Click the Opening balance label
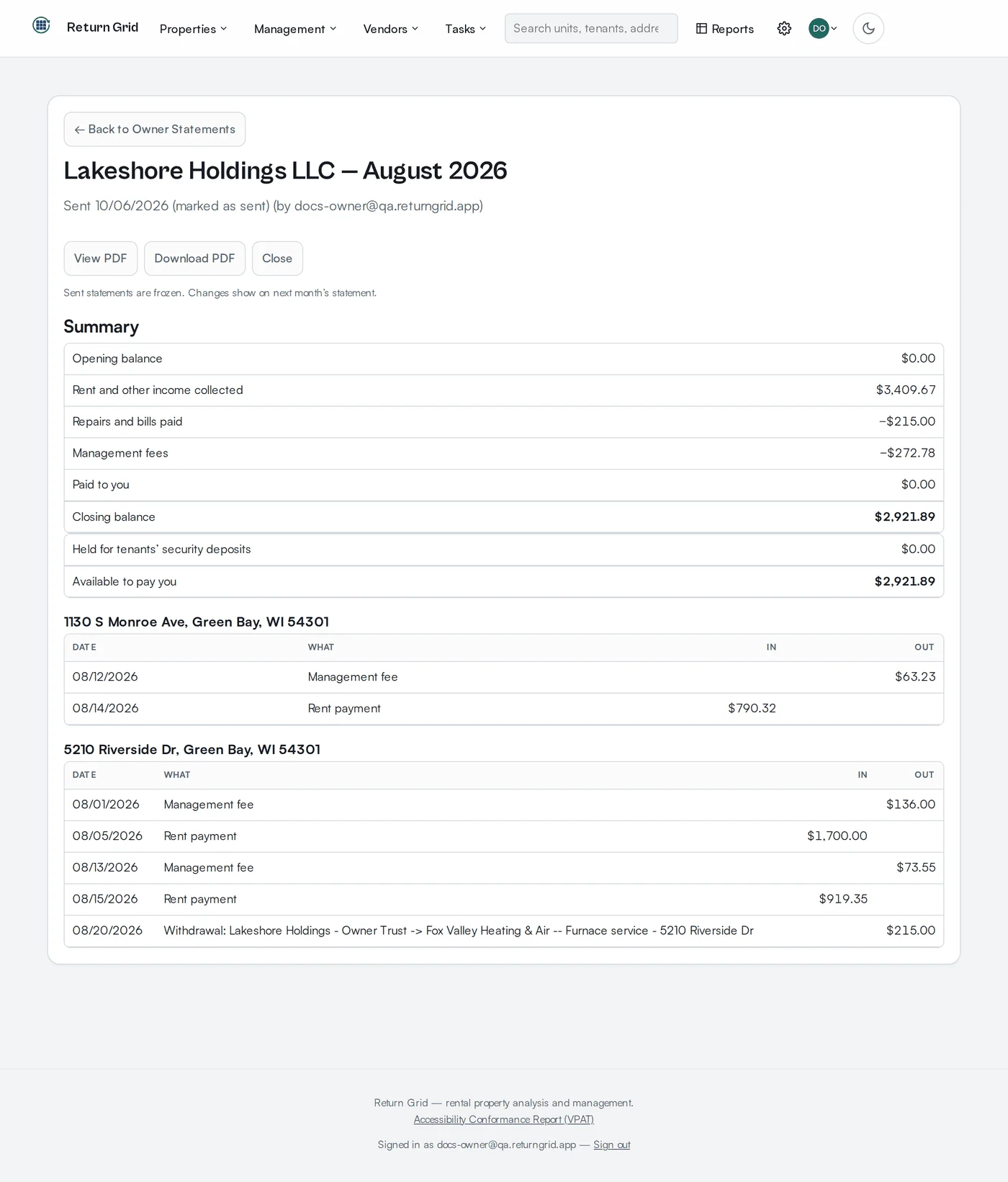Screen dimensions: 1008x1182 (117, 358)
